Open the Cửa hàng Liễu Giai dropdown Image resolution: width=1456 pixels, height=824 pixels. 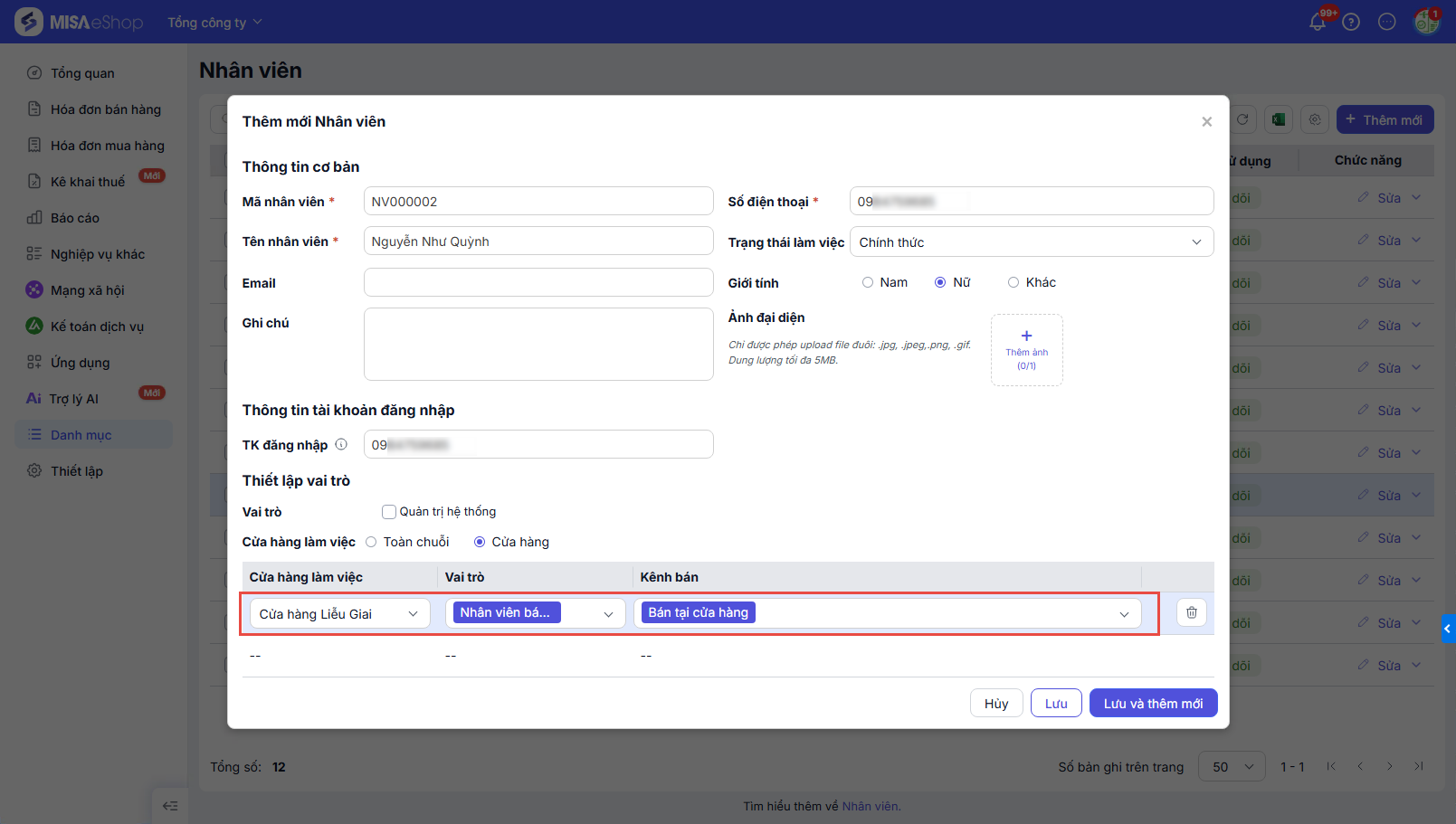click(x=340, y=613)
